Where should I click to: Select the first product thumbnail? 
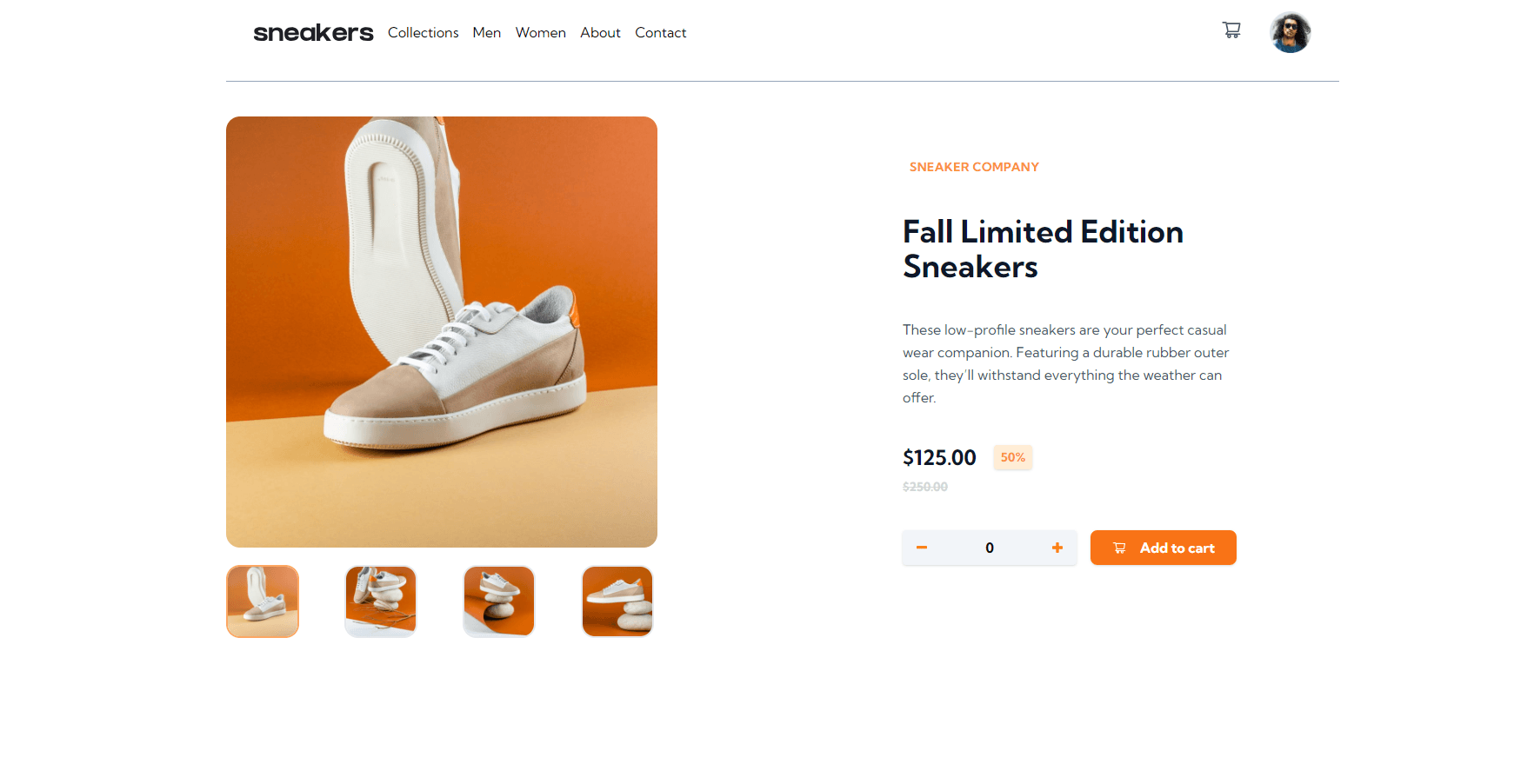click(263, 601)
